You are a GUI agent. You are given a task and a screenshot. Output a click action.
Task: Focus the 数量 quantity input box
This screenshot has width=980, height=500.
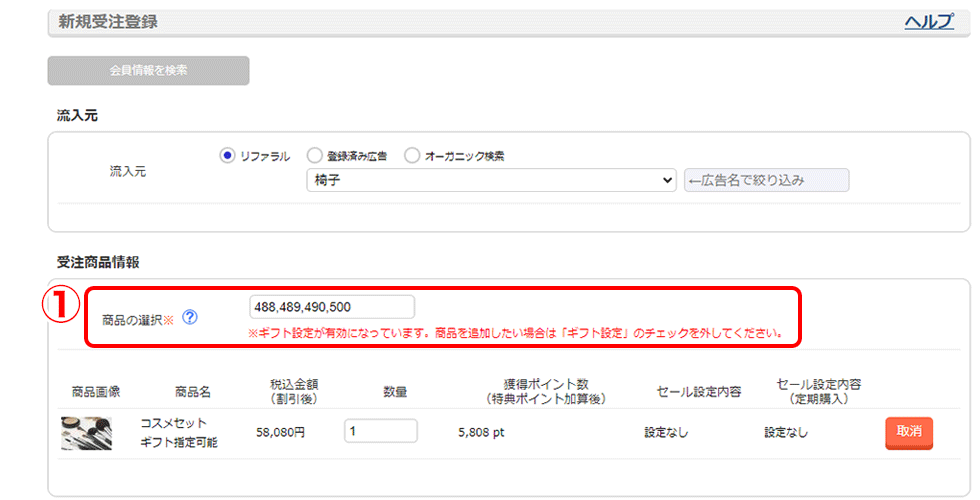point(380,432)
